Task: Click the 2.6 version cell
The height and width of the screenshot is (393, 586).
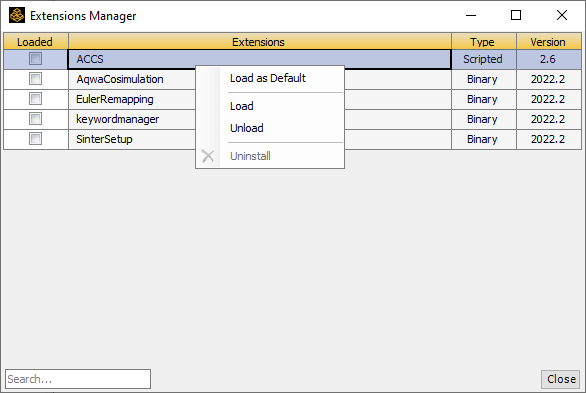Action: point(549,59)
